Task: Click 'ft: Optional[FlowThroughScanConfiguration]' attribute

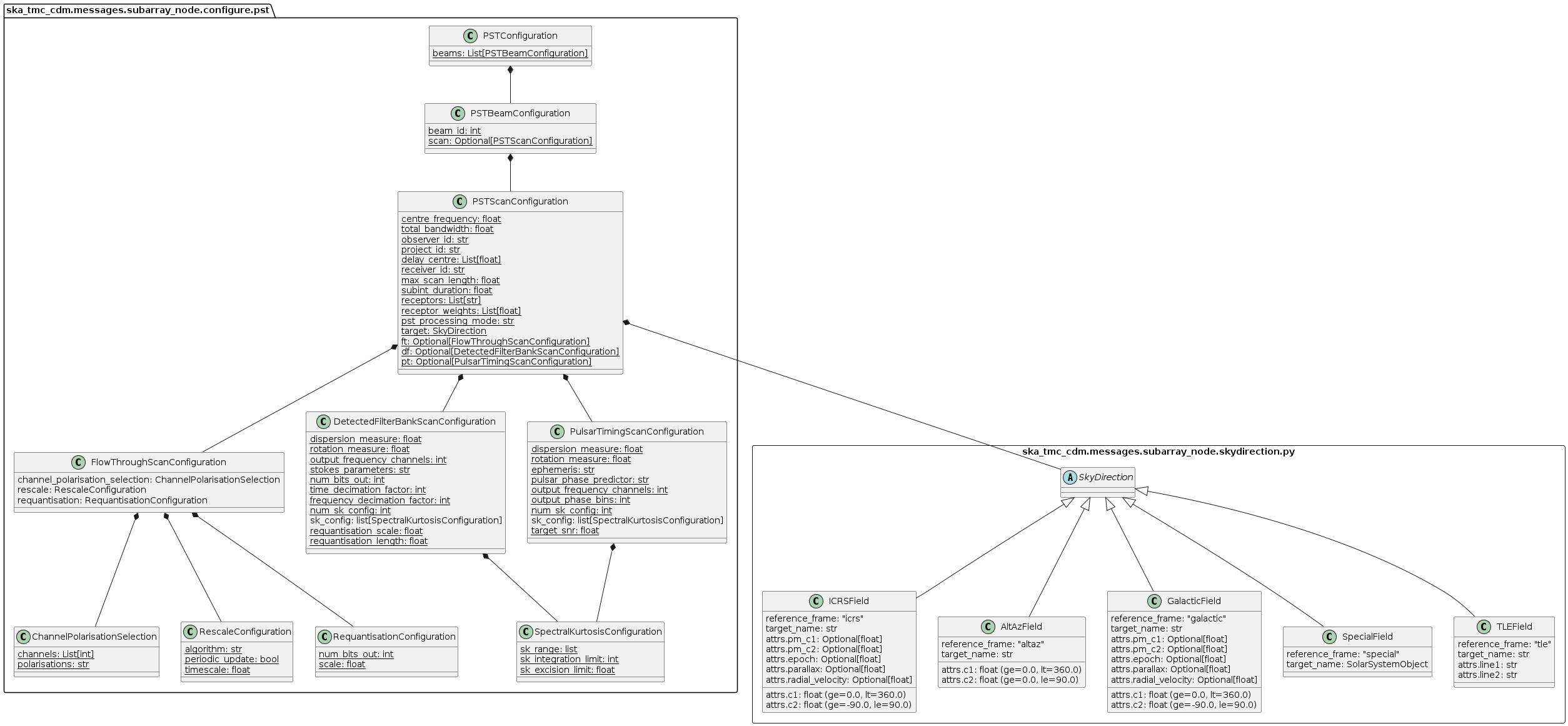Action: click(x=495, y=342)
